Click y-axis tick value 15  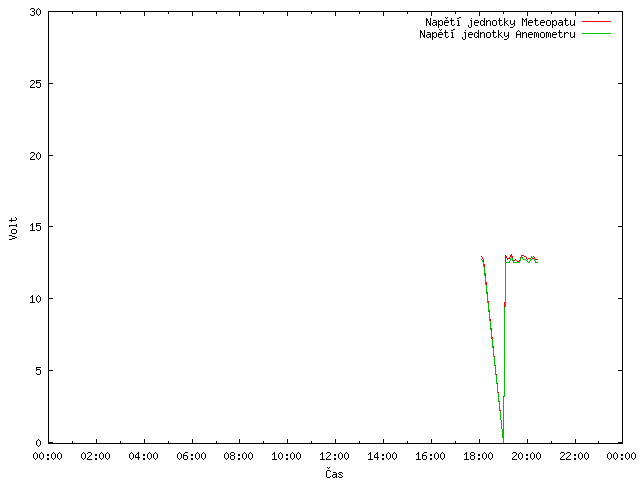36,227
